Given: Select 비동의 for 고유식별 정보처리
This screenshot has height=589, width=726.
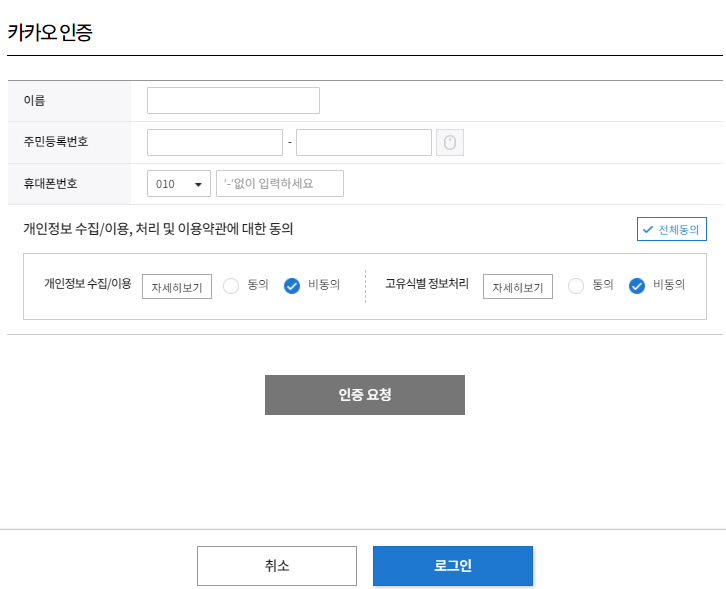Looking at the screenshot, I should coord(637,286).
